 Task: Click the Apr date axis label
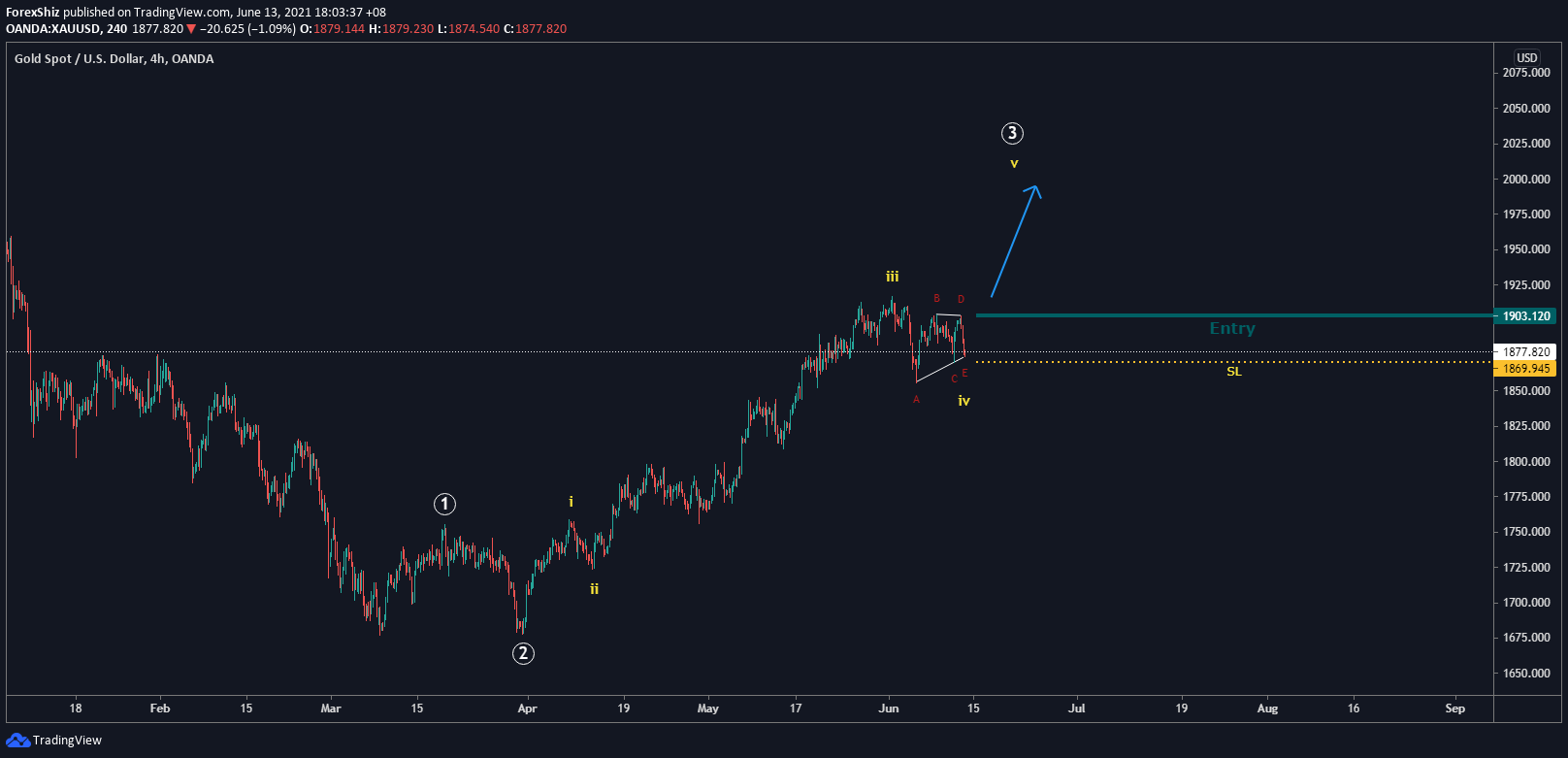point(527,709)
